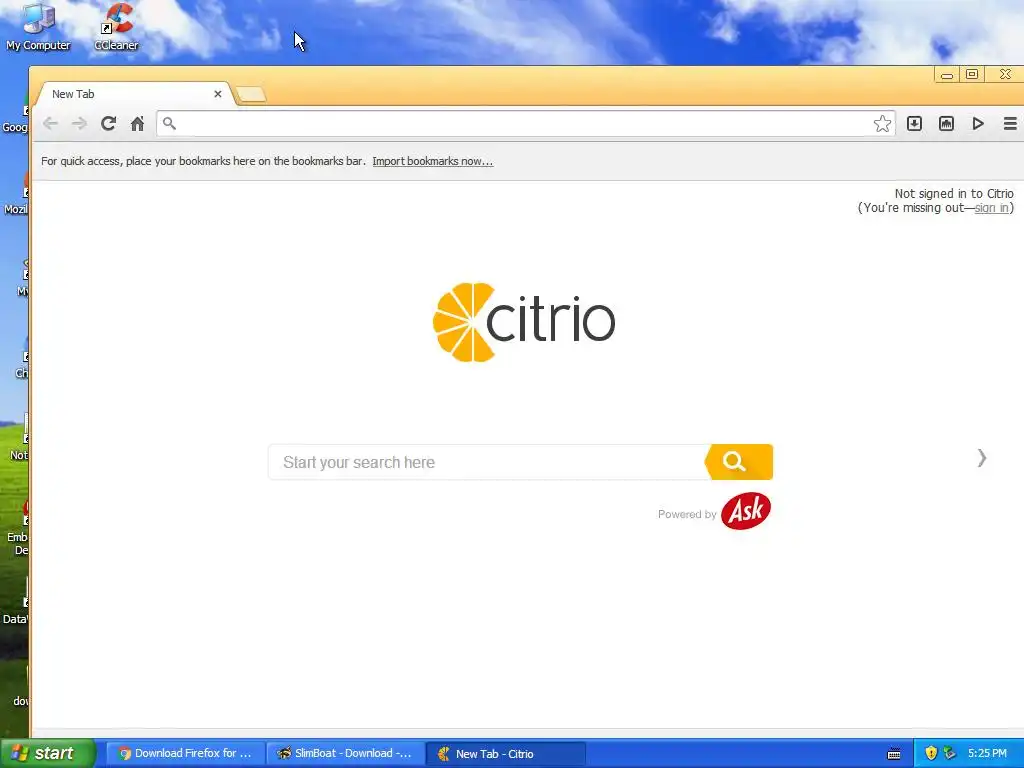This screenshot has height=768, width=1024.
Task: Reload the current page
Action: (x=108, y=123)
